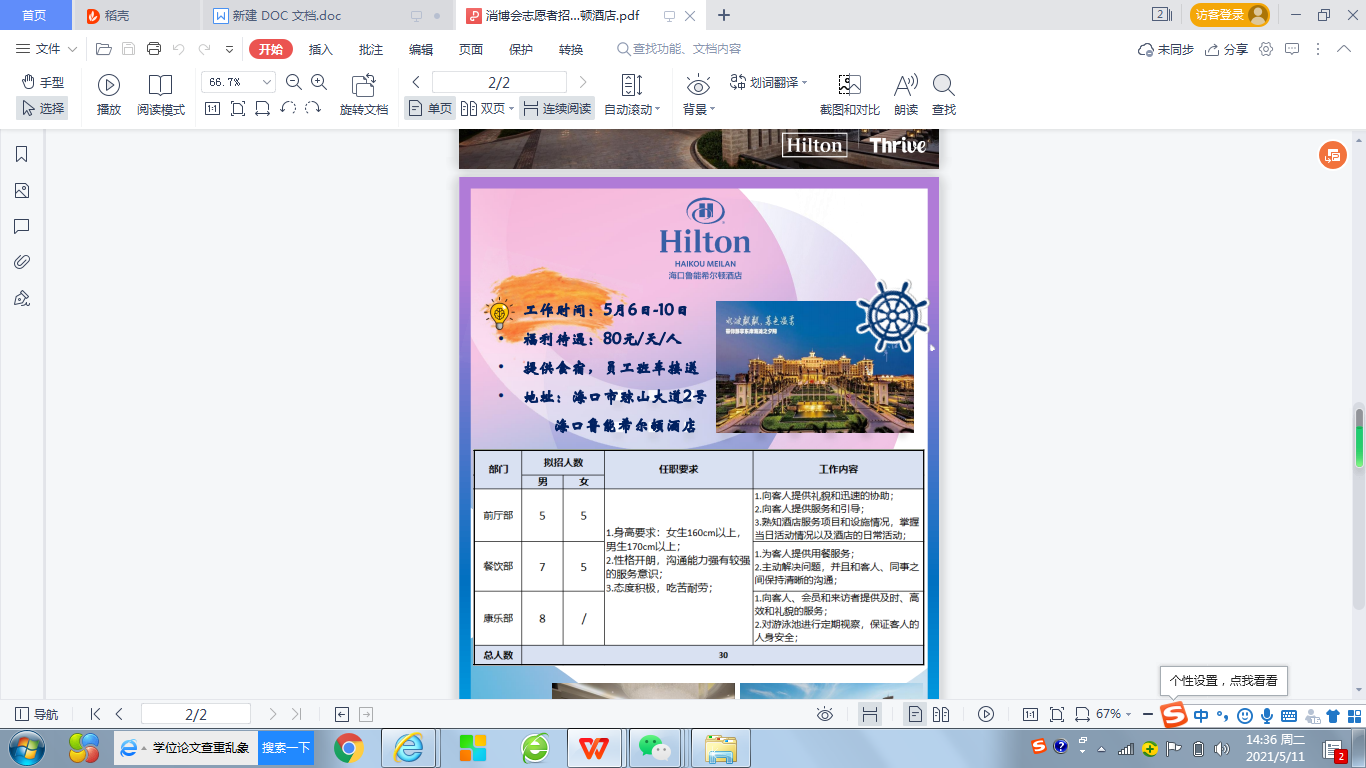Open more options three dots menu
1366x768 pixels.
click(x=1318, y=49)
